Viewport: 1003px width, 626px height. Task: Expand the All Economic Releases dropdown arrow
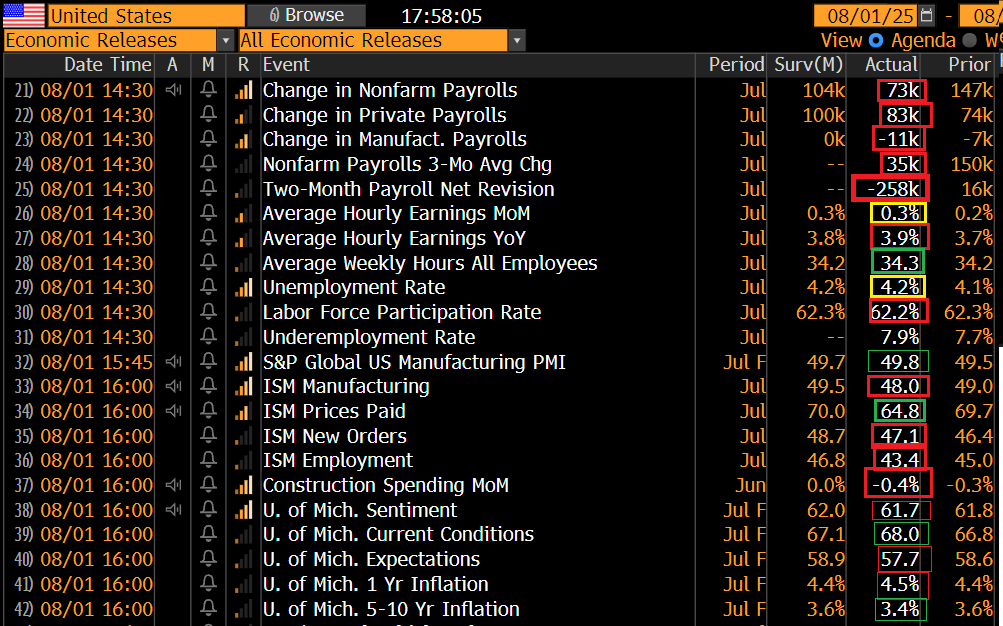tap(517, 40)
